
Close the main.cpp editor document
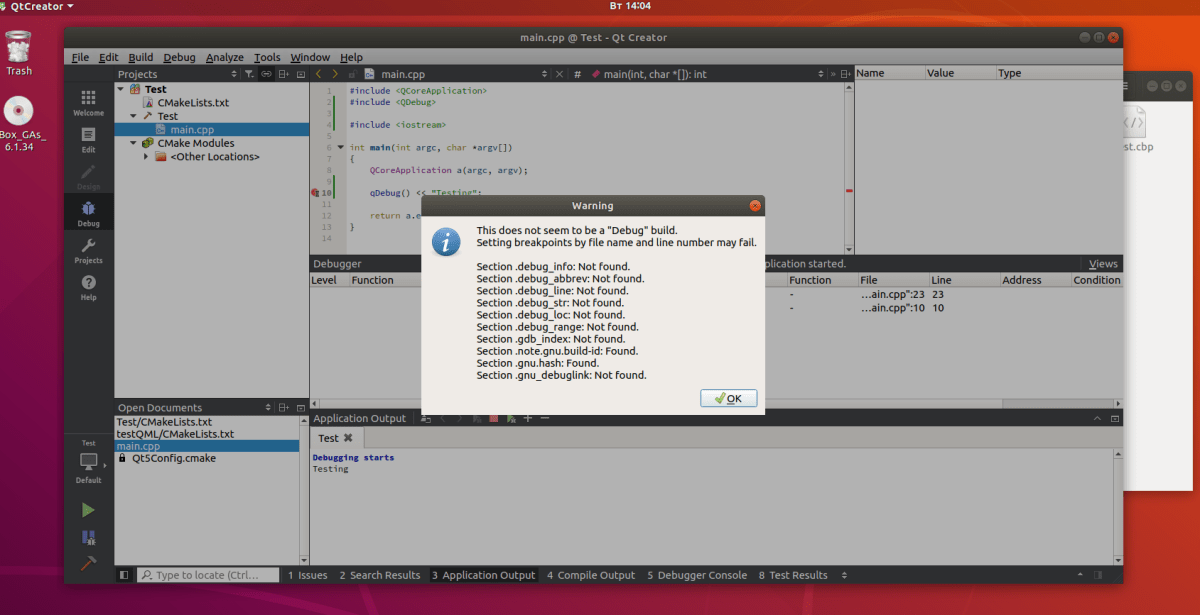560,74
